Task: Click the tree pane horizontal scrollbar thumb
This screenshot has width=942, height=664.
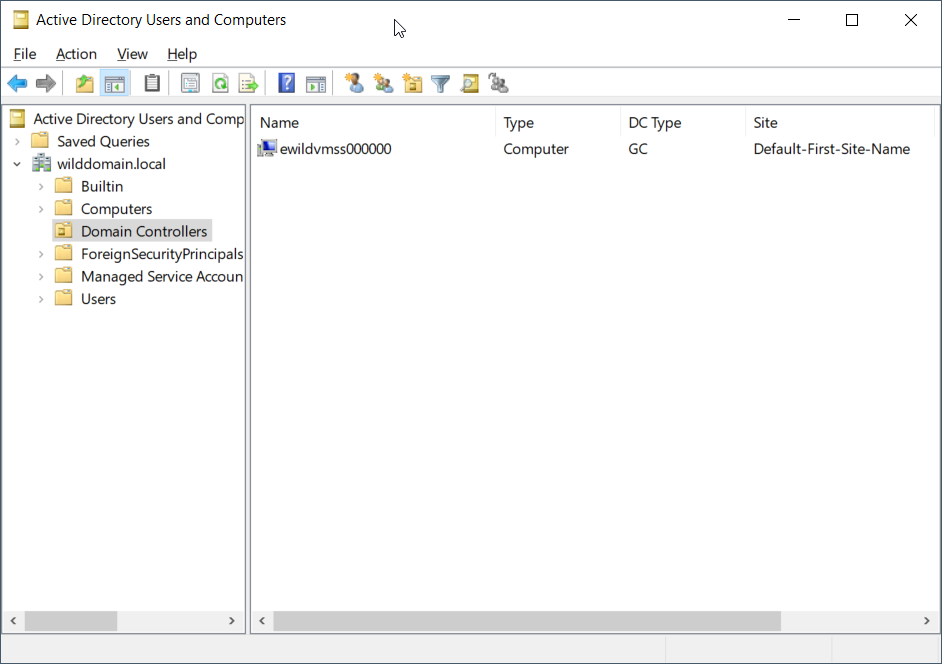Action: pyautogui.click(x=70, y=621)
